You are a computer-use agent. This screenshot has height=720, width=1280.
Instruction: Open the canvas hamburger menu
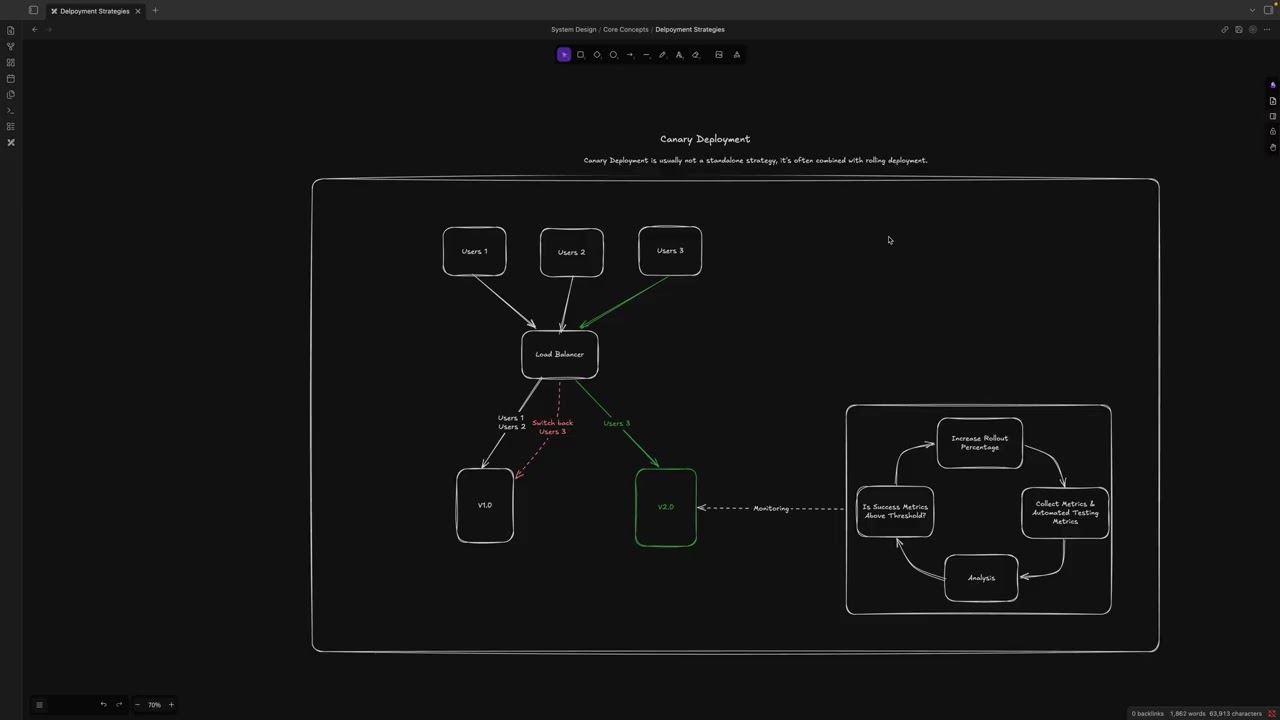(39, 705)
